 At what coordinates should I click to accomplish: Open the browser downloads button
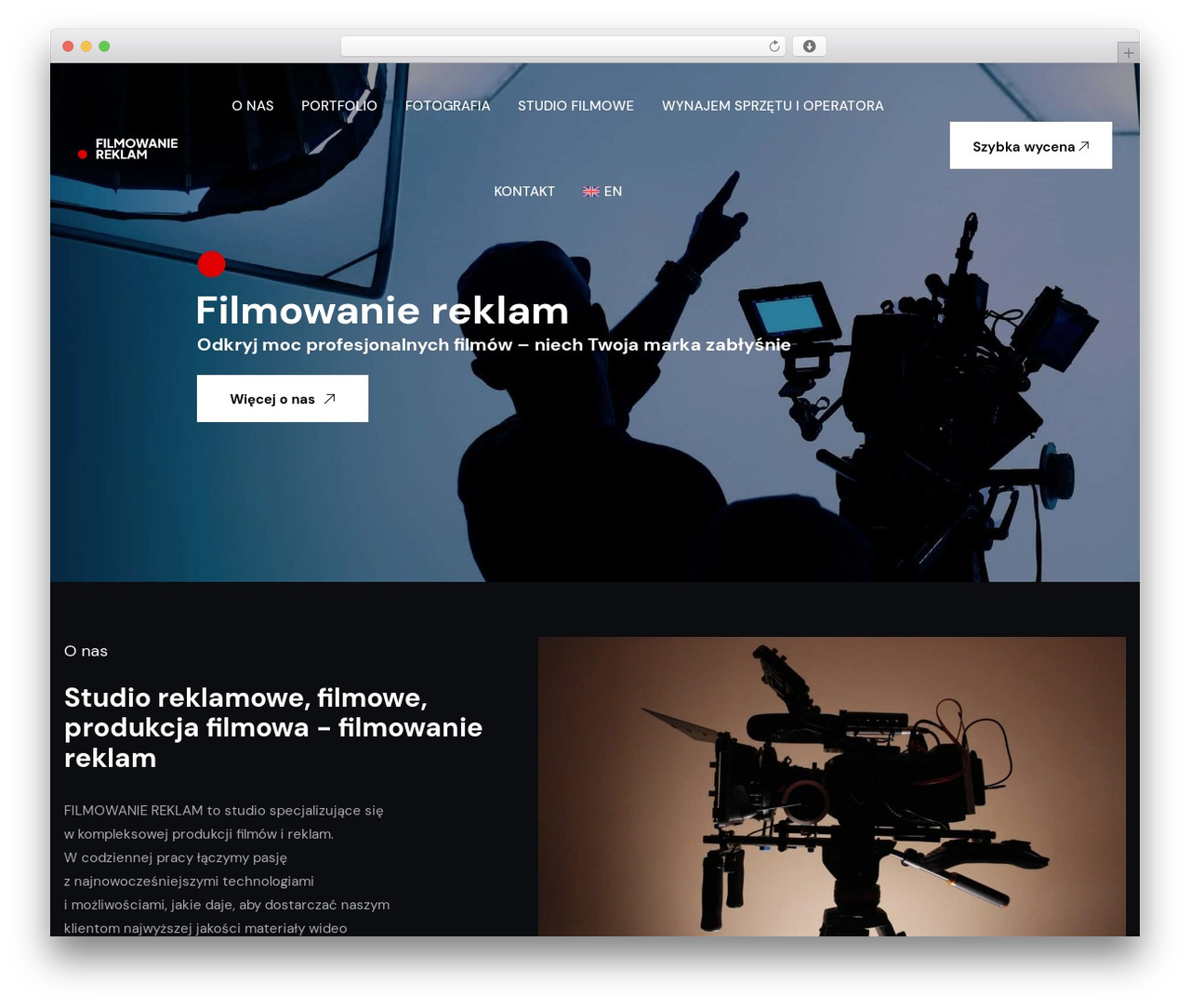click(810, 46)
